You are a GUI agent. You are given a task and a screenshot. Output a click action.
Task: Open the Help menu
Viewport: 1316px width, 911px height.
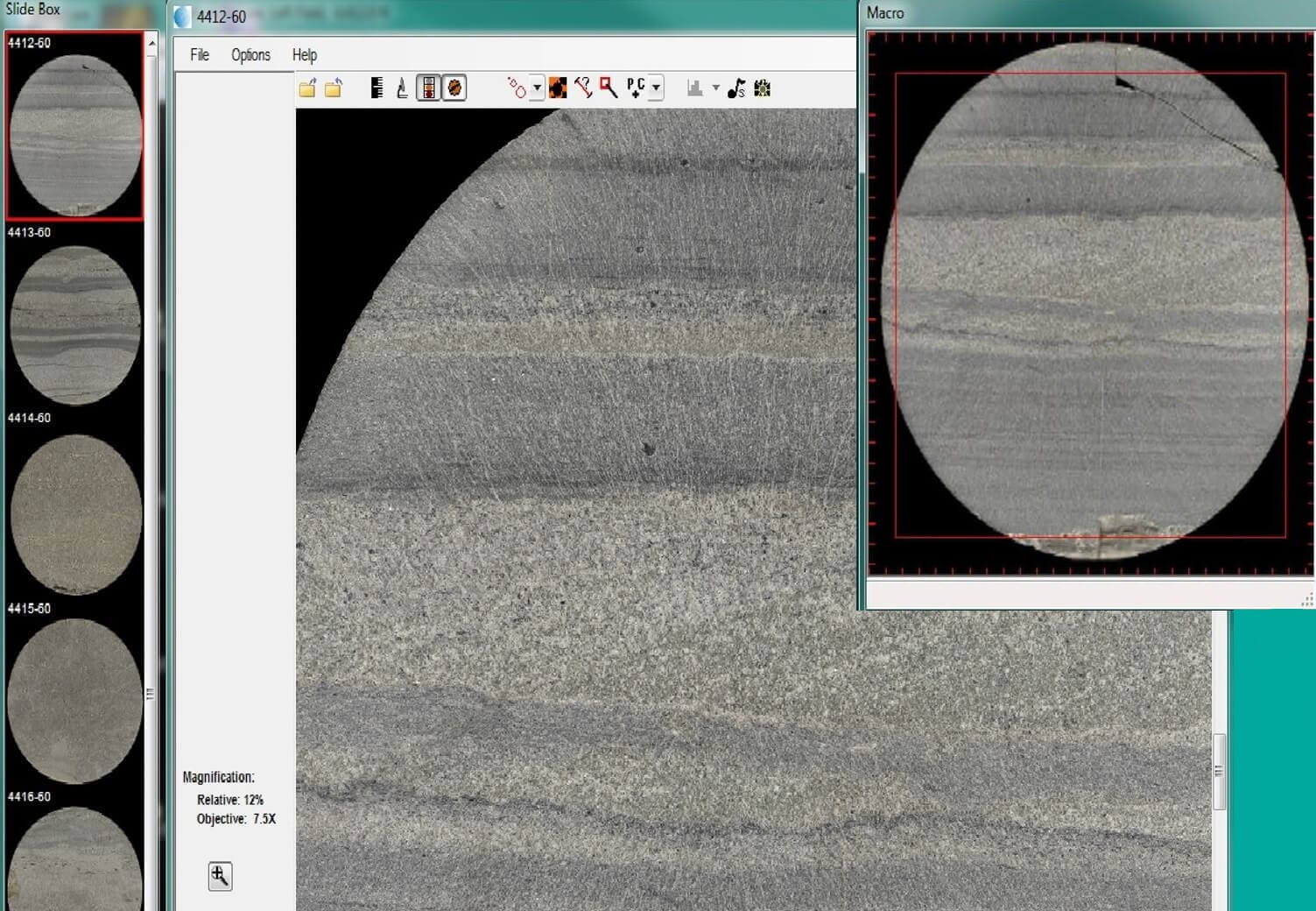(305, 55)
